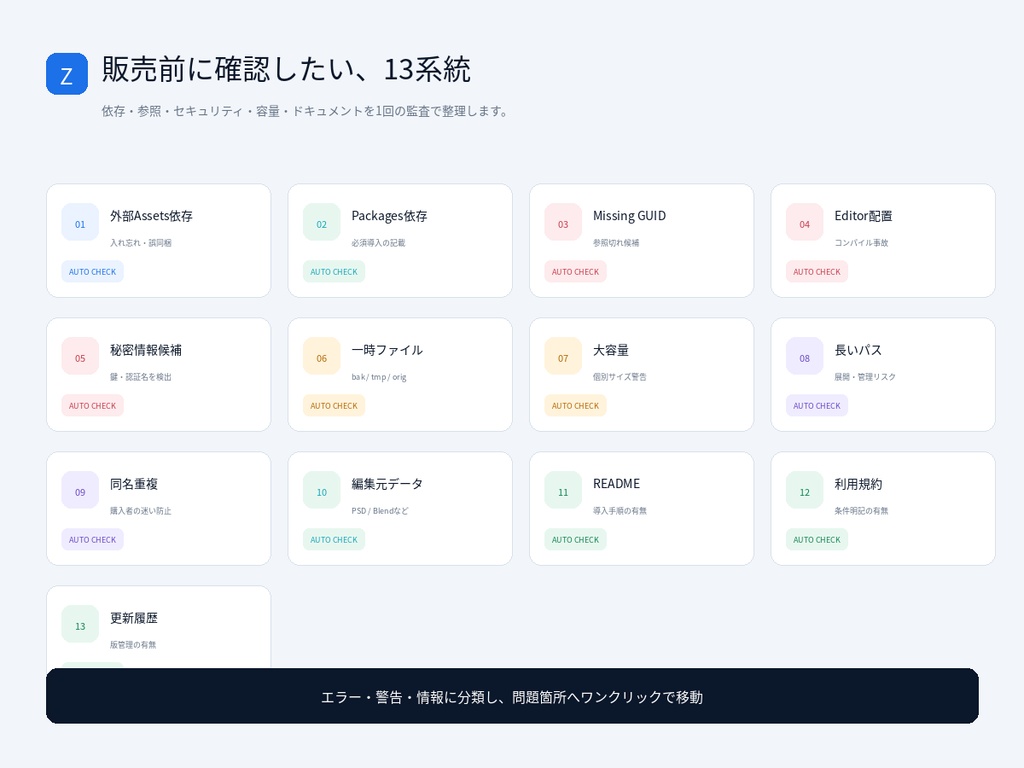Click the 更新履歴 card title

(x=134, y=618)
